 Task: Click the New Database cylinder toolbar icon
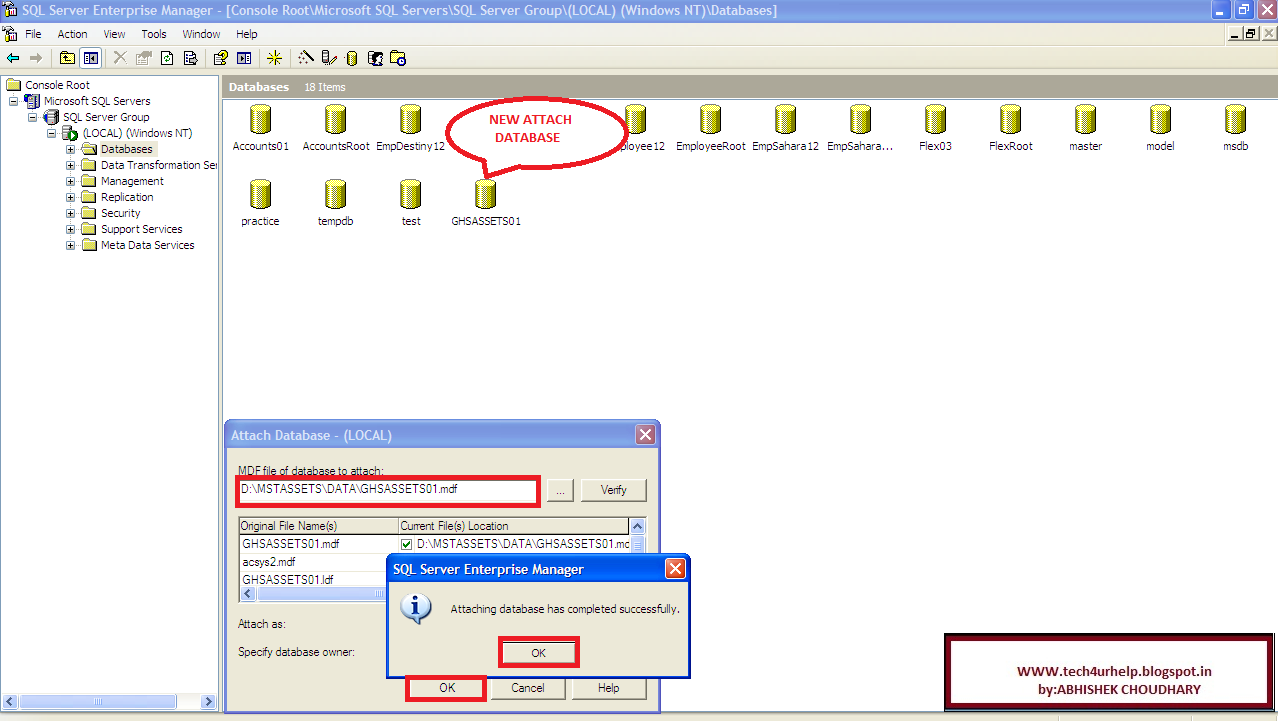coord(351,58)
